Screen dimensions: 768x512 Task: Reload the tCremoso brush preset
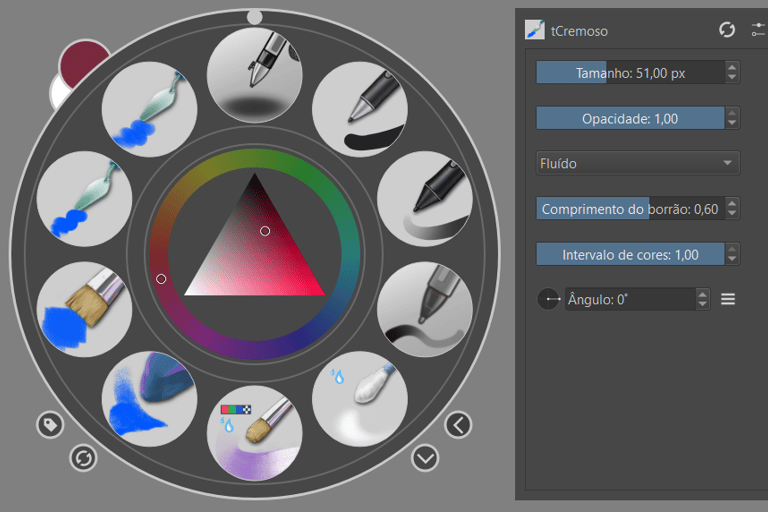point(727,30)
